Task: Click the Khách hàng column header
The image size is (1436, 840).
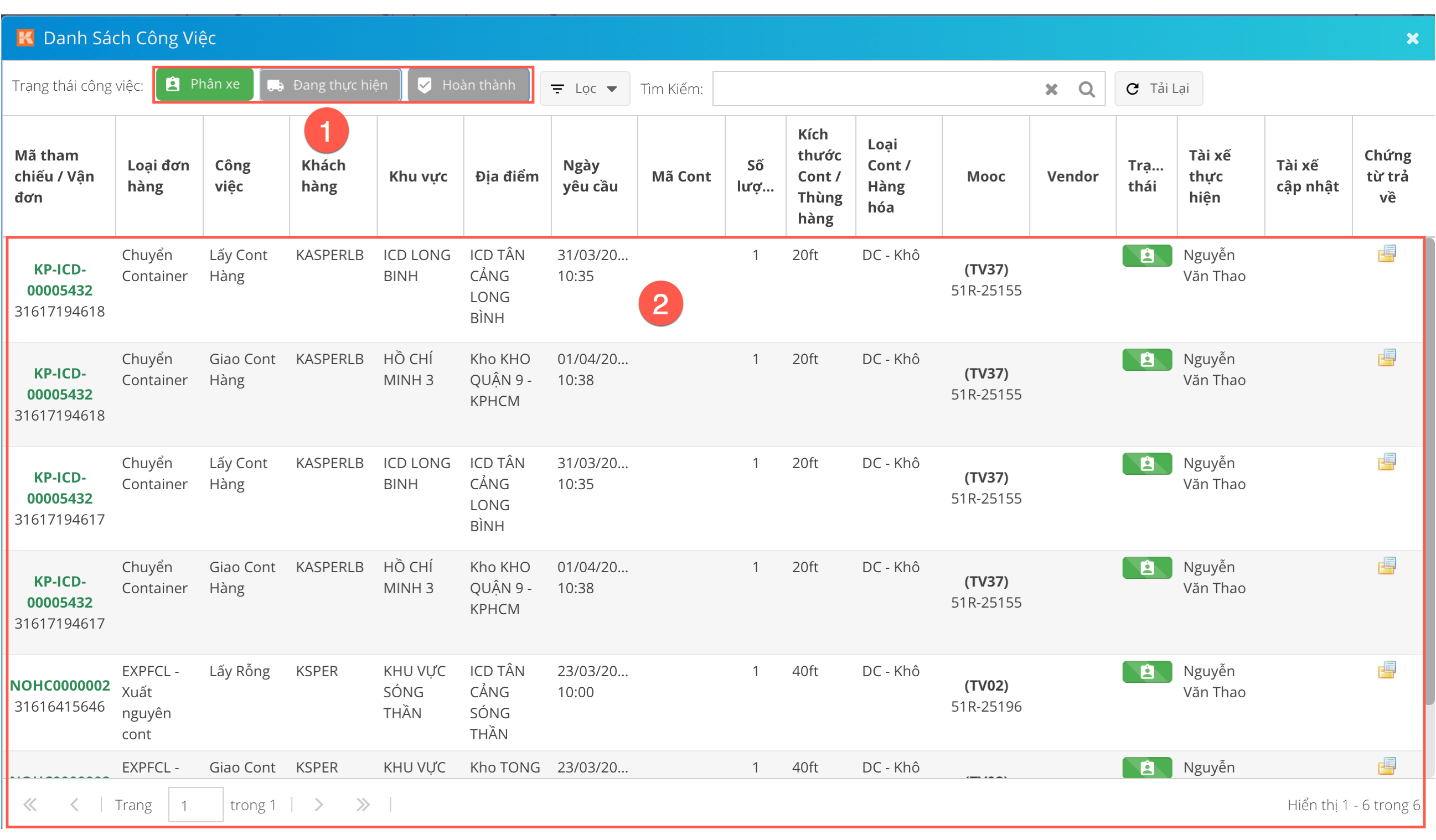Action: coord(323,176)
